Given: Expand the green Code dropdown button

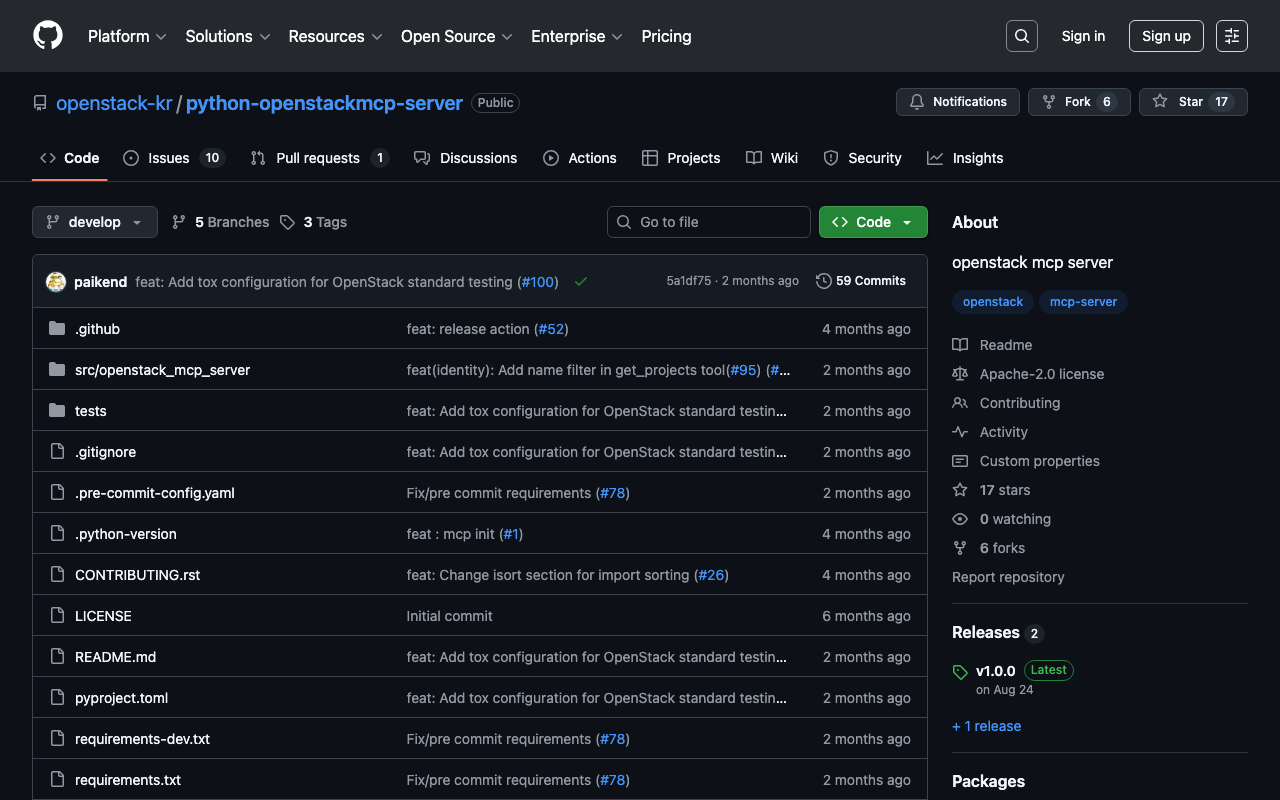Looking at the screenshot, I should 872,222.
